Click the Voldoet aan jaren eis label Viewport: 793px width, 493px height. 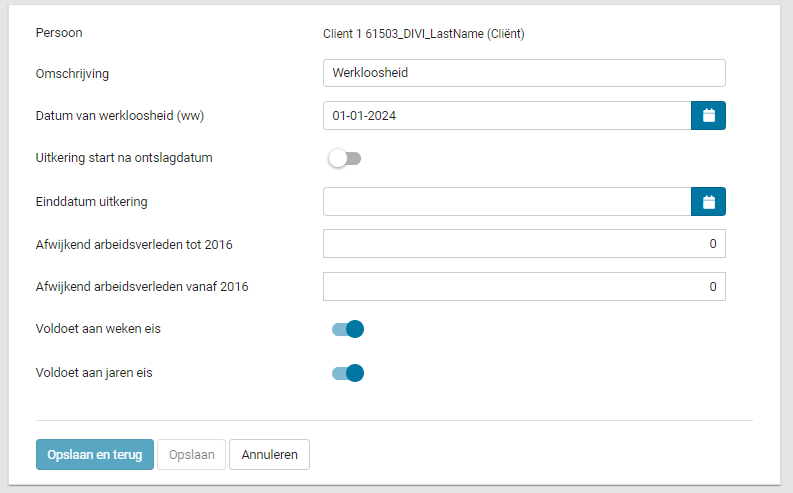point(94,373)
